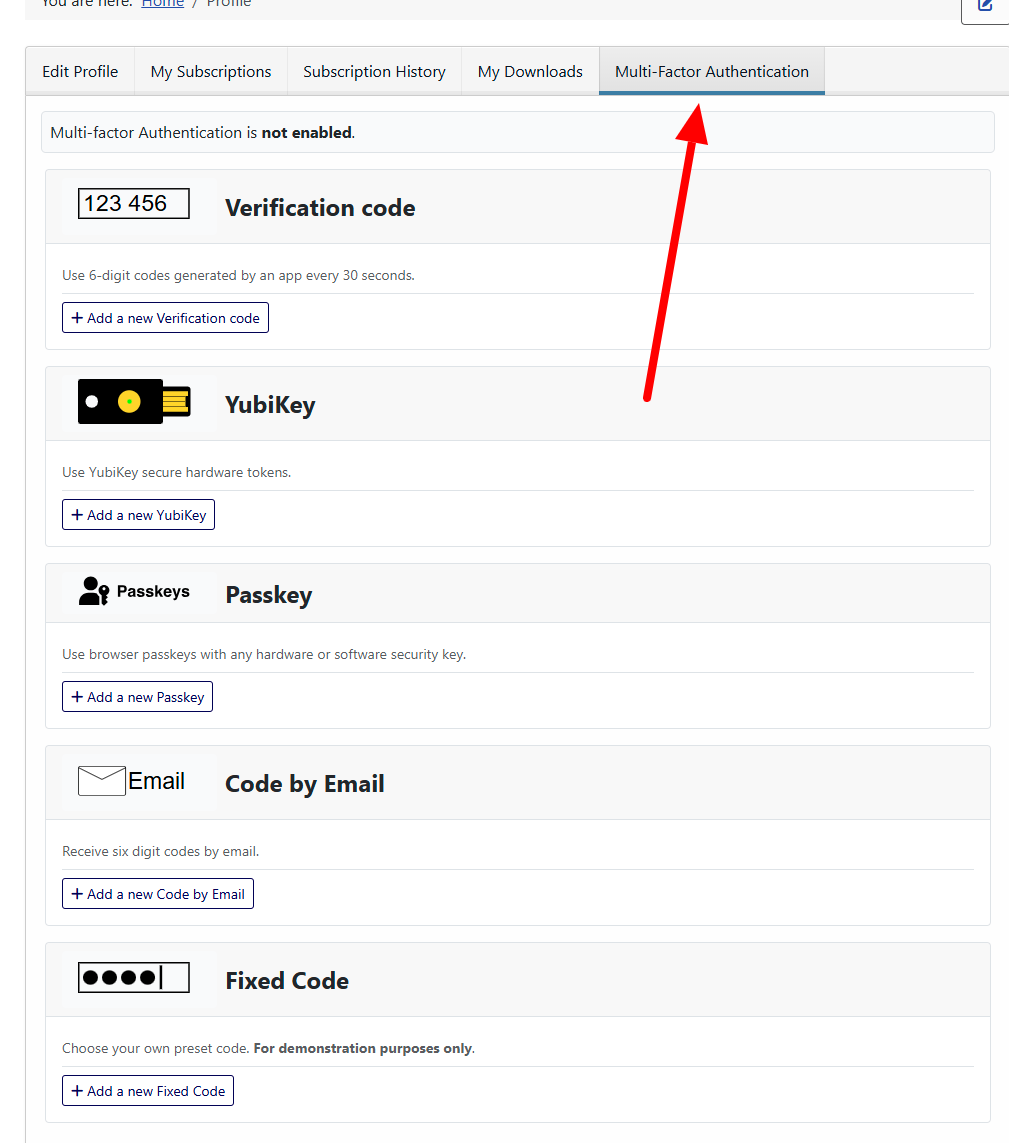Click the edit pencil icon at top right
The image size is (1009, 1143).
[x=986, y=6]
